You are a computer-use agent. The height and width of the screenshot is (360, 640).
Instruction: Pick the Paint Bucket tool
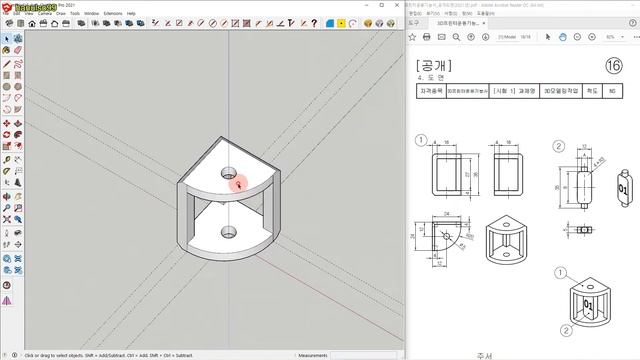[x=7, y=50]
